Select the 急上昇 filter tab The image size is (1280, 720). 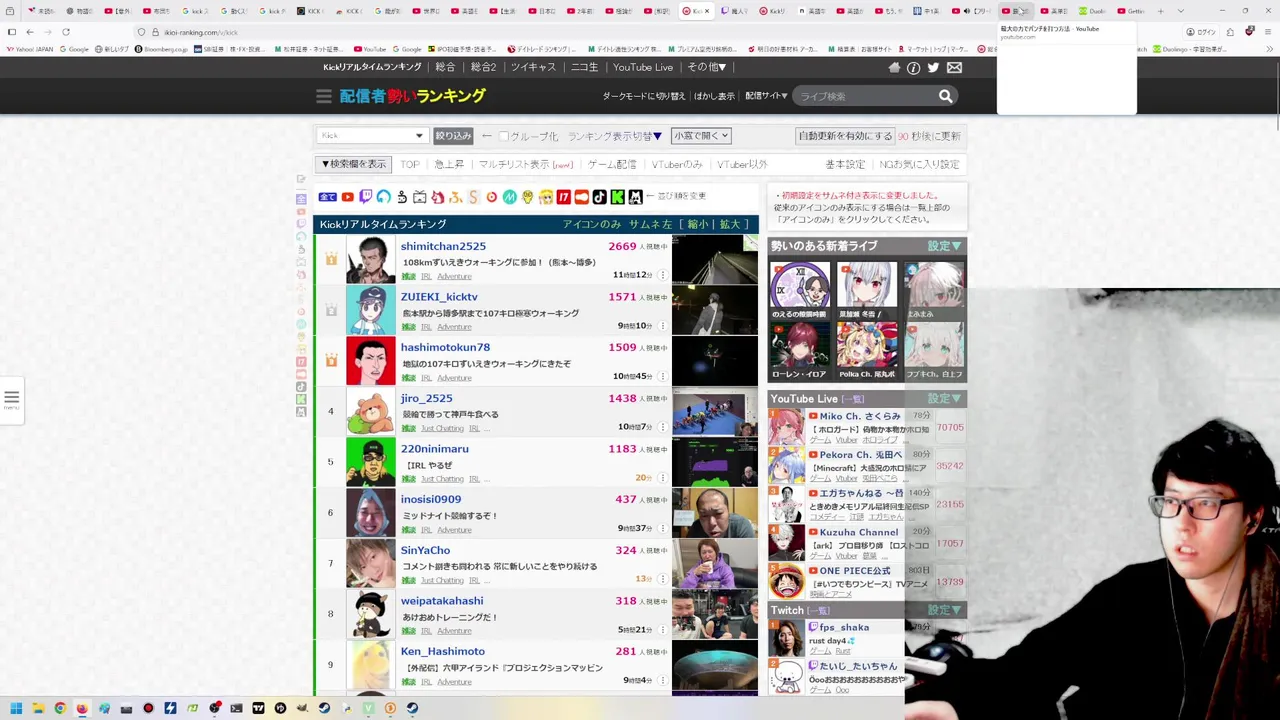tap(449, 164)
